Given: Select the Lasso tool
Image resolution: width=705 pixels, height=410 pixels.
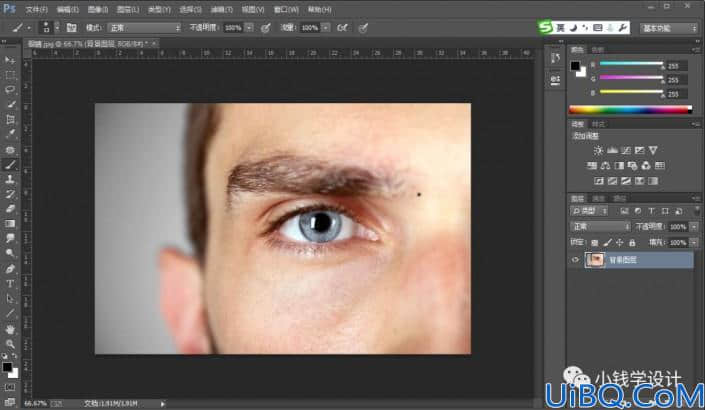Looking at the screenshot, I should [10, 89].
